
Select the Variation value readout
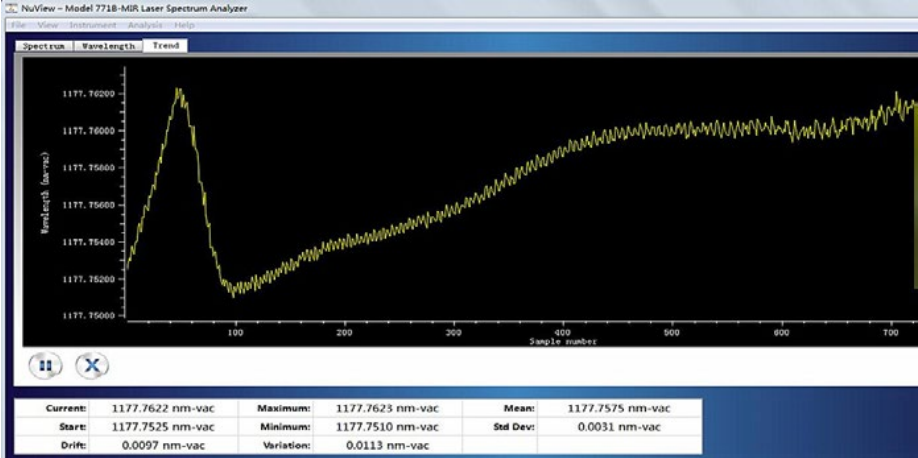coord(387,445)
